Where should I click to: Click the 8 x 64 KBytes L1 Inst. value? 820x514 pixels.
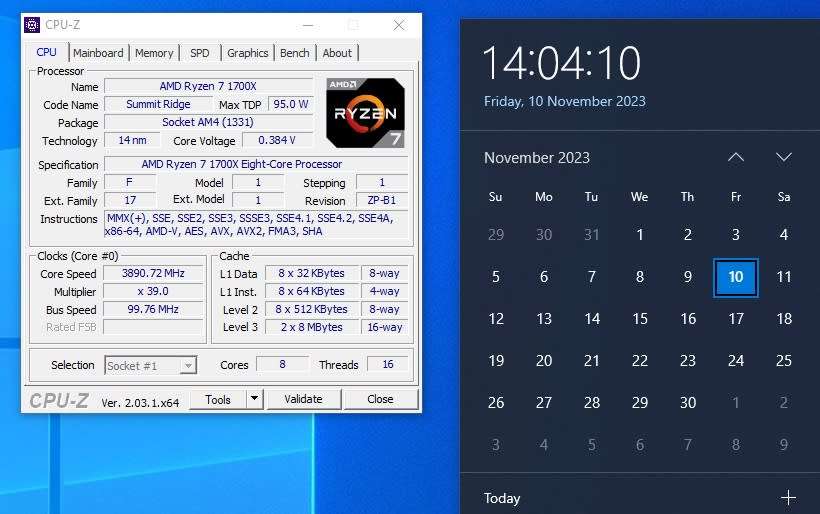312,291
